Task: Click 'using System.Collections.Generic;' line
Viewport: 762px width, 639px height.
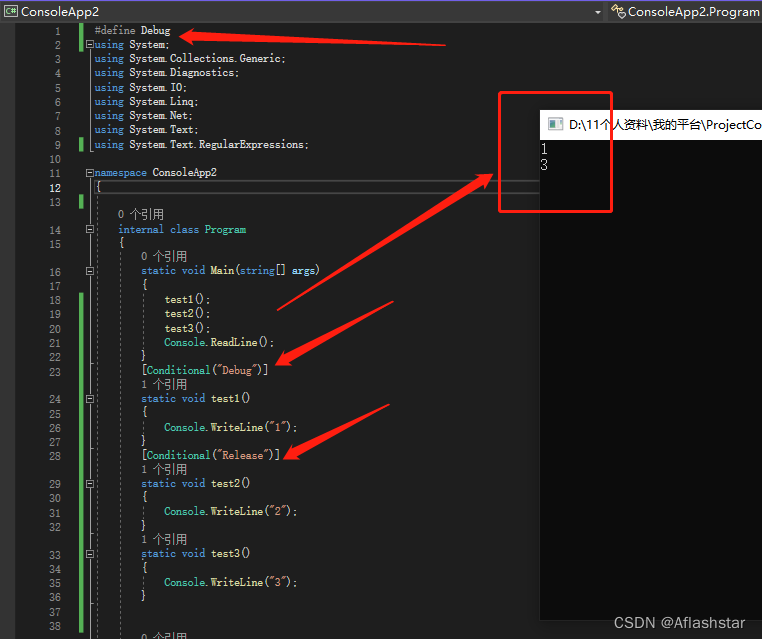Action: [190, 58]
